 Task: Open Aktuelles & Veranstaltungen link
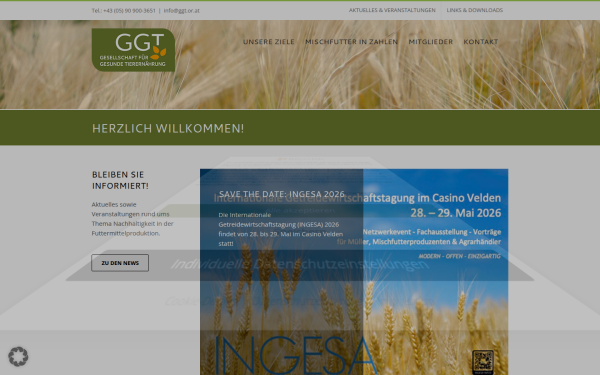tap(392, 10)
